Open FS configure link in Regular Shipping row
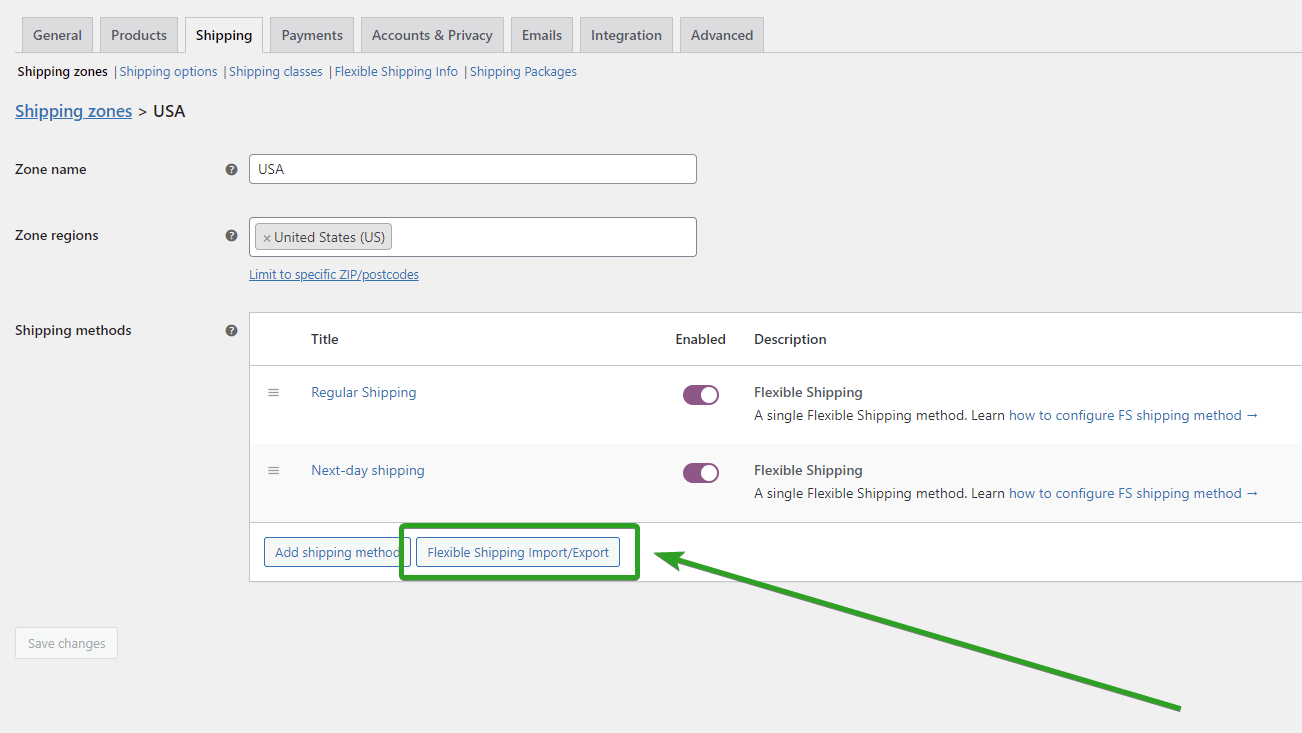Viewport: 1302px width, 733px height. tap(1133, 415)
